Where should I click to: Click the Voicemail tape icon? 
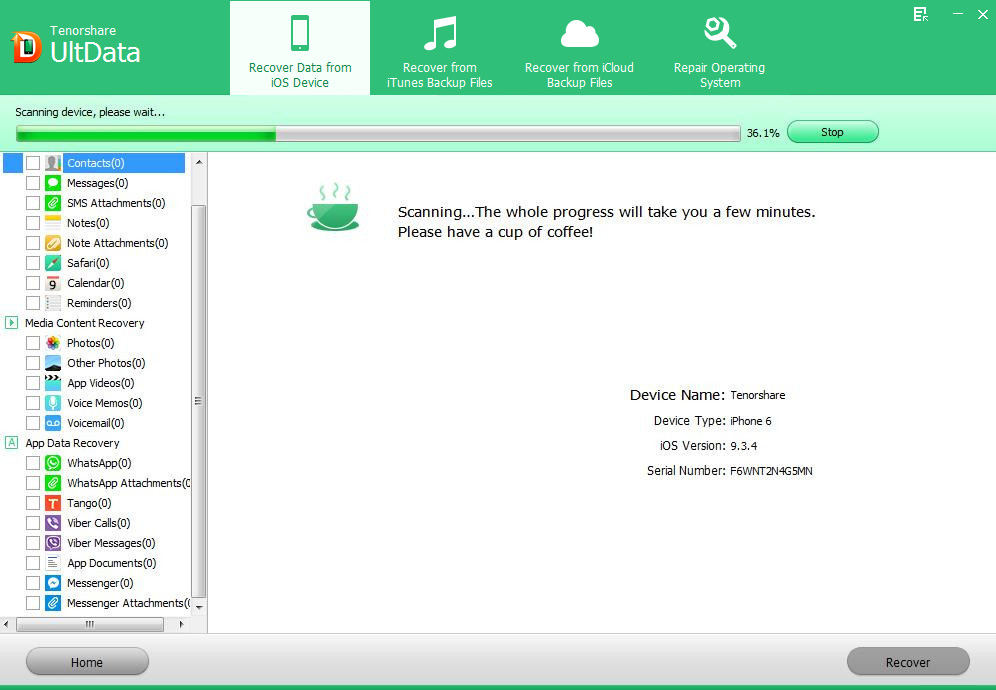[53, 423]
